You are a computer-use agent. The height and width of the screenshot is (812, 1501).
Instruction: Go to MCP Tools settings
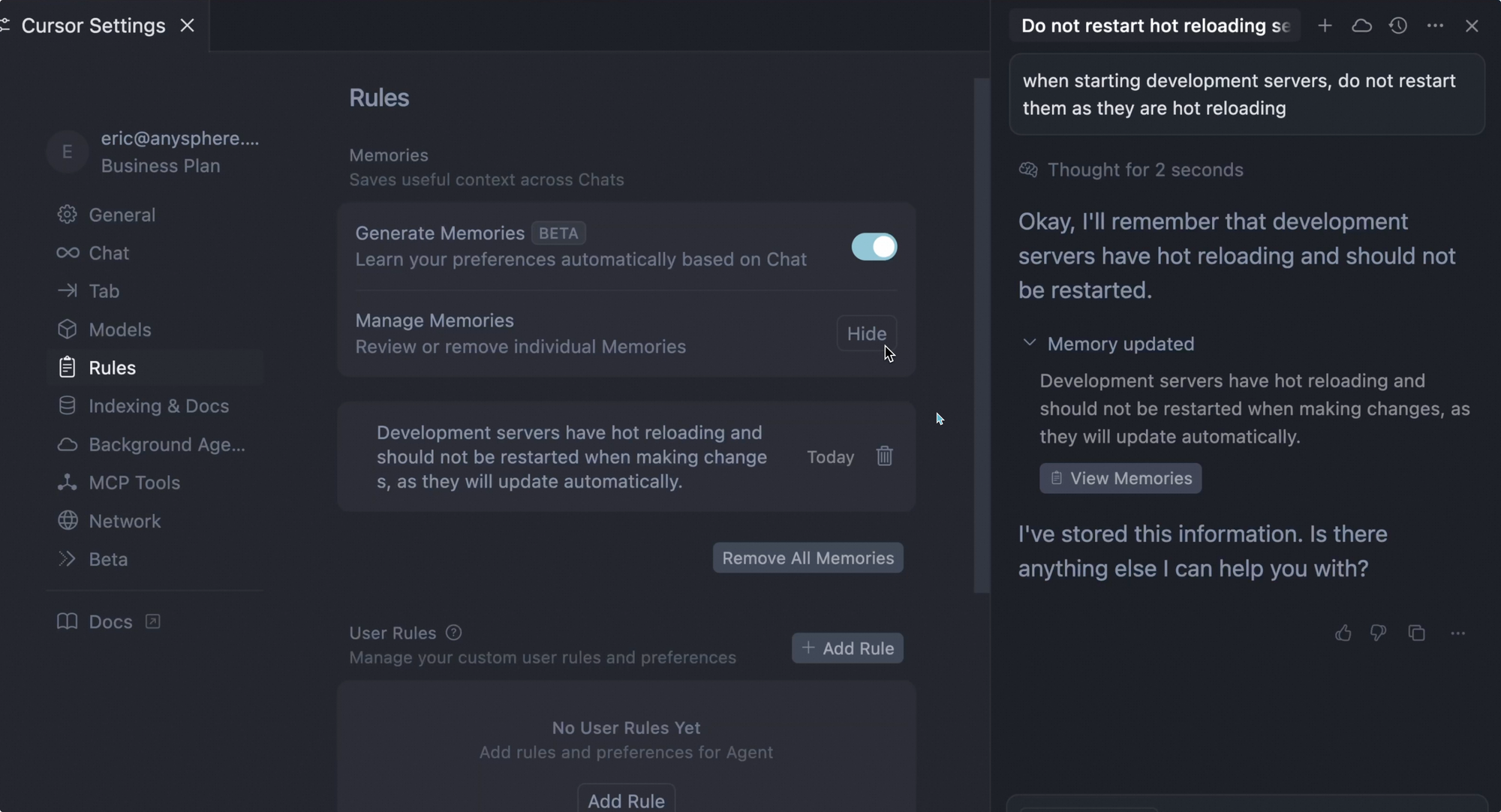click(x=134, y=483)
